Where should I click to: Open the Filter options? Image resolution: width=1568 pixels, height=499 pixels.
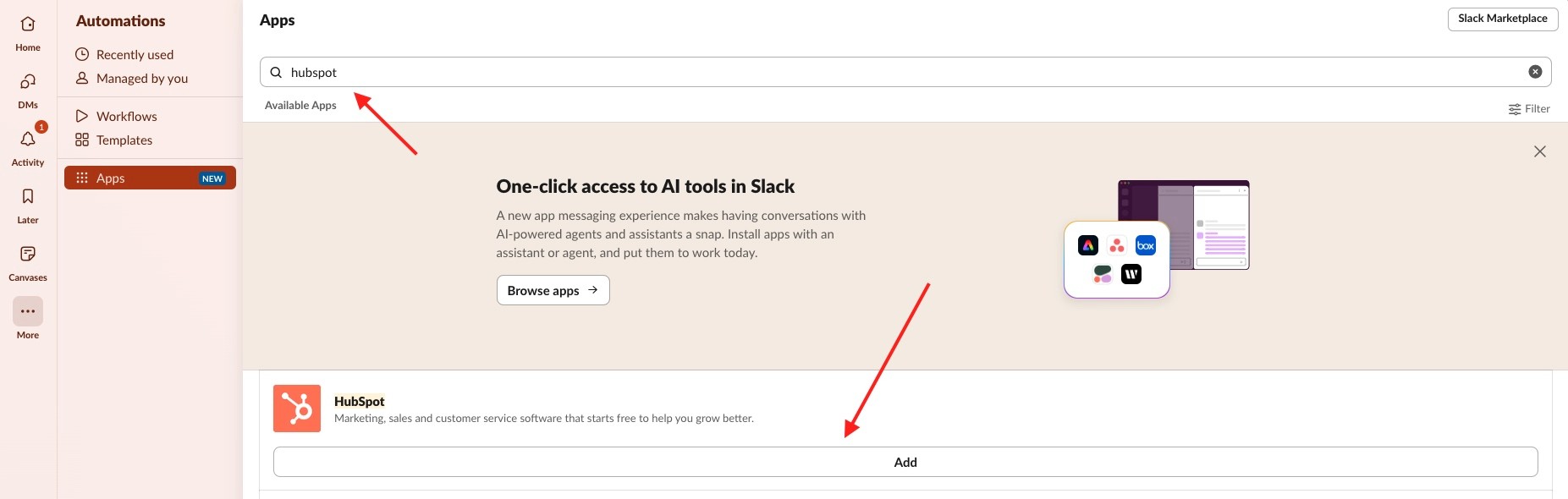click(1529, 109)
